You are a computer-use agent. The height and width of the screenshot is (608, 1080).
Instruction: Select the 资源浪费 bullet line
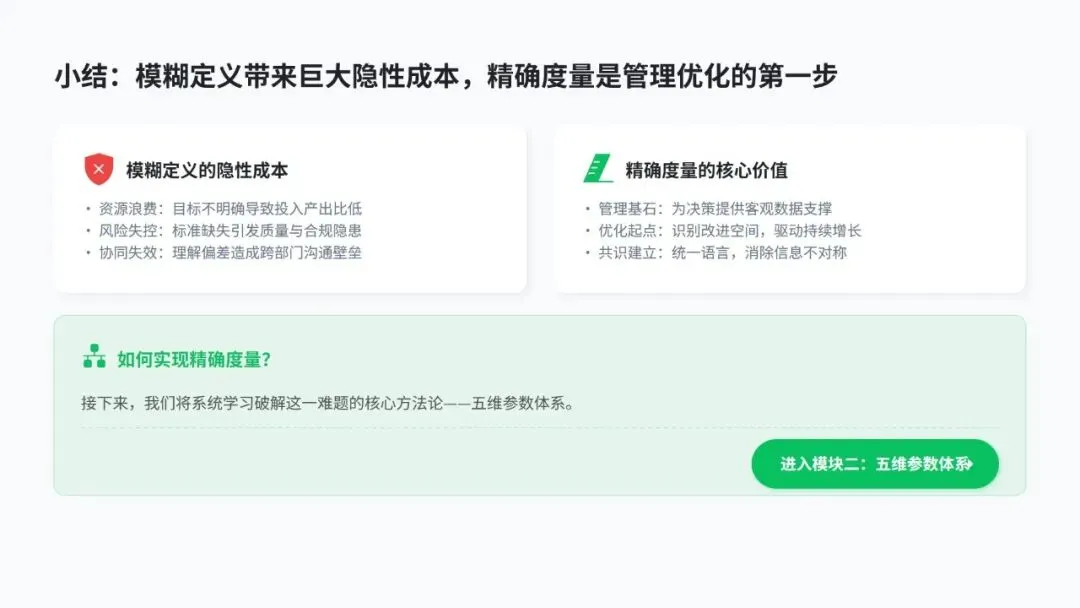229,209
